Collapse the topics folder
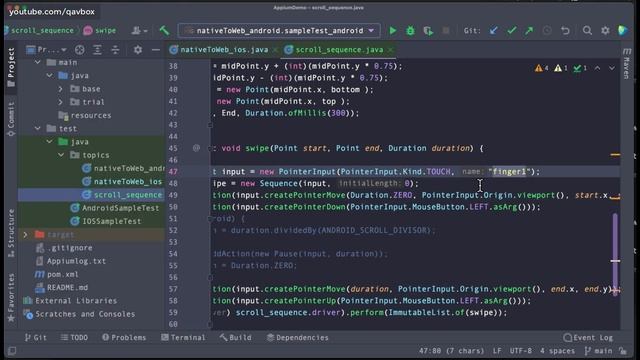The image size is (640, 360). click(61, 155)
